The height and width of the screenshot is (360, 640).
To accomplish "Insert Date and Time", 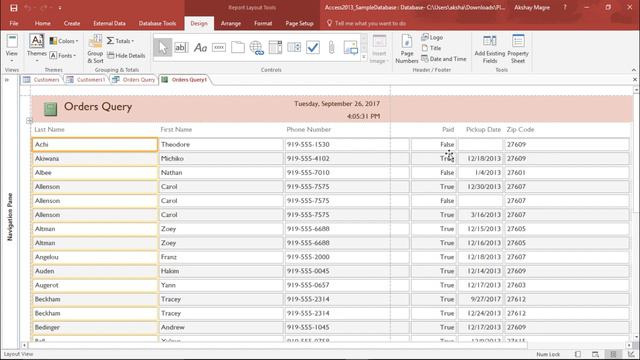I will point(444,59).
